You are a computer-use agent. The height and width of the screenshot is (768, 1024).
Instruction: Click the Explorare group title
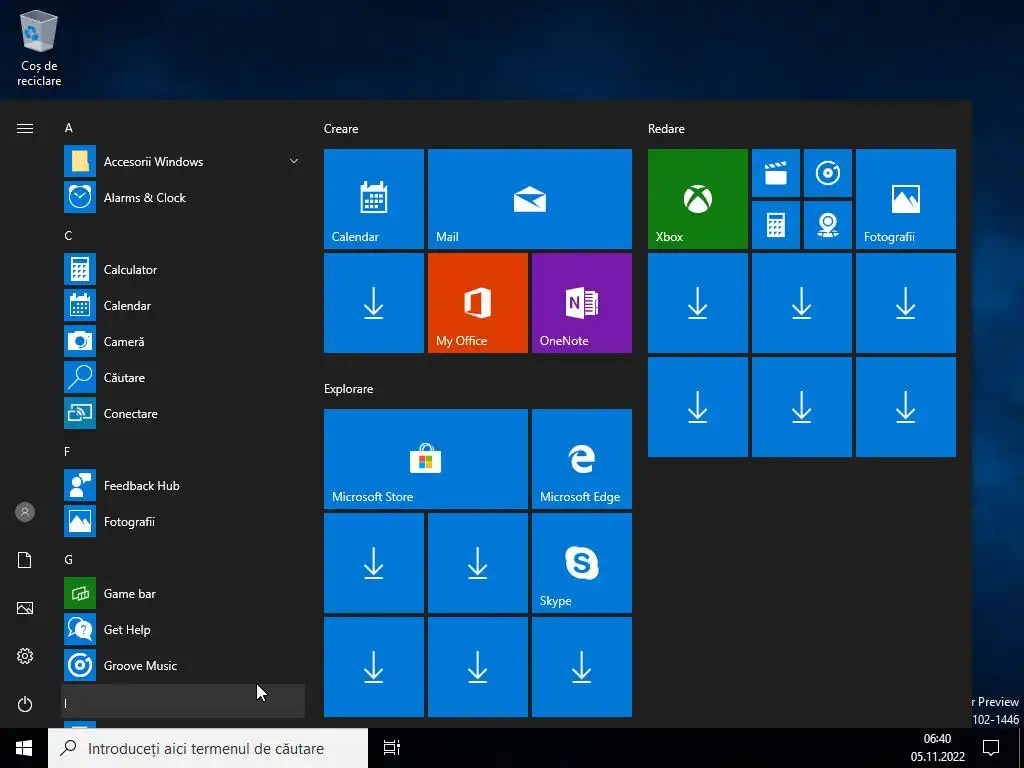pos(349,389)
